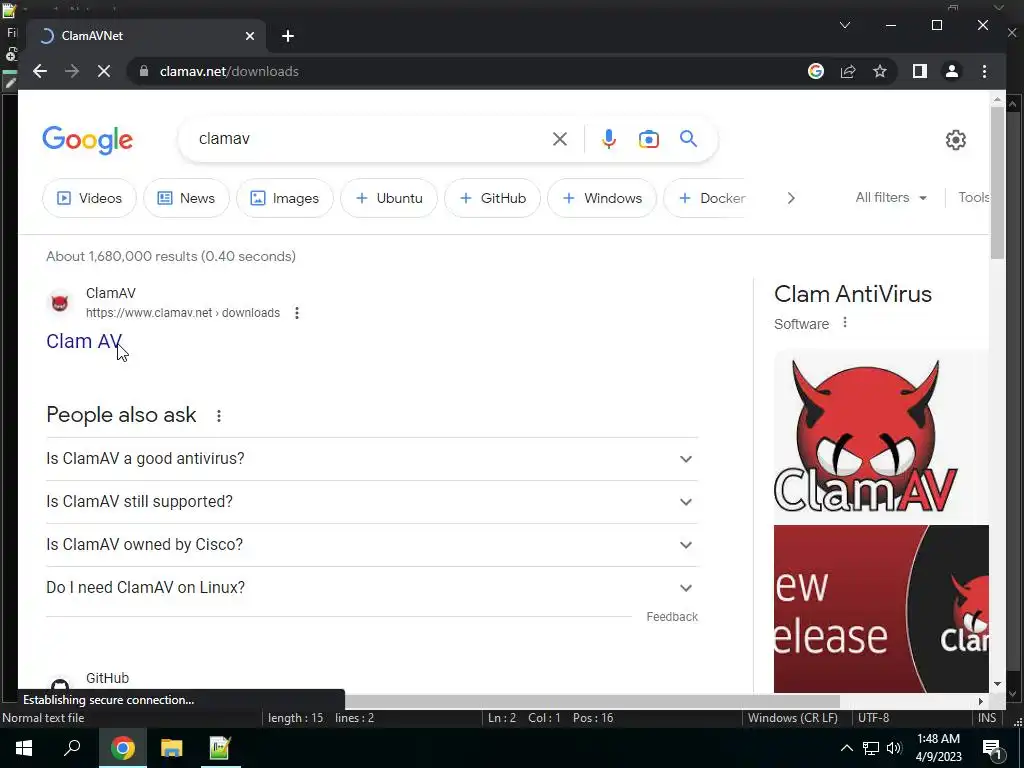Open the new release image thumbnail
The image size is (1024, 768).
pos(881,609)
